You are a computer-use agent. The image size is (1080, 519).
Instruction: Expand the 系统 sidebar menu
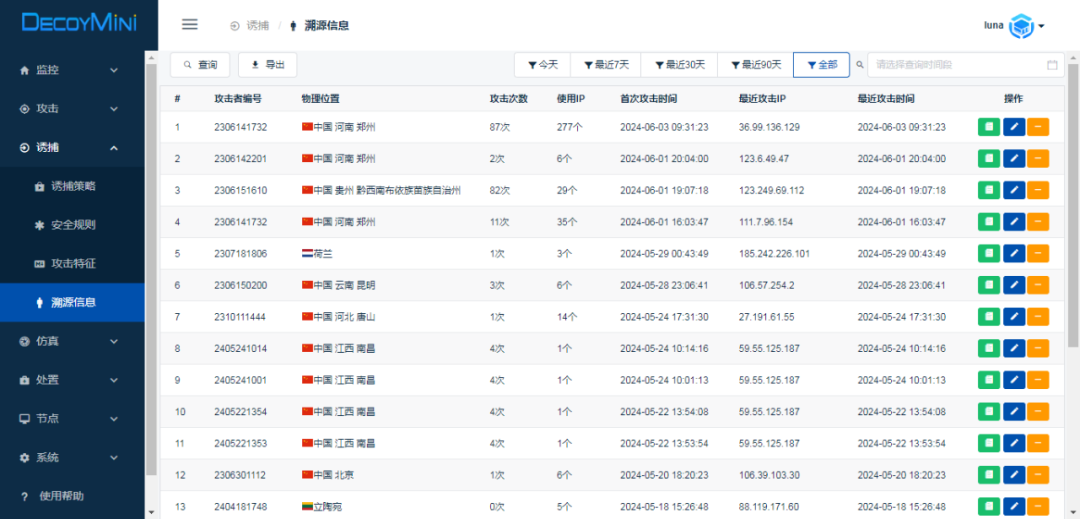pos(72,458)
